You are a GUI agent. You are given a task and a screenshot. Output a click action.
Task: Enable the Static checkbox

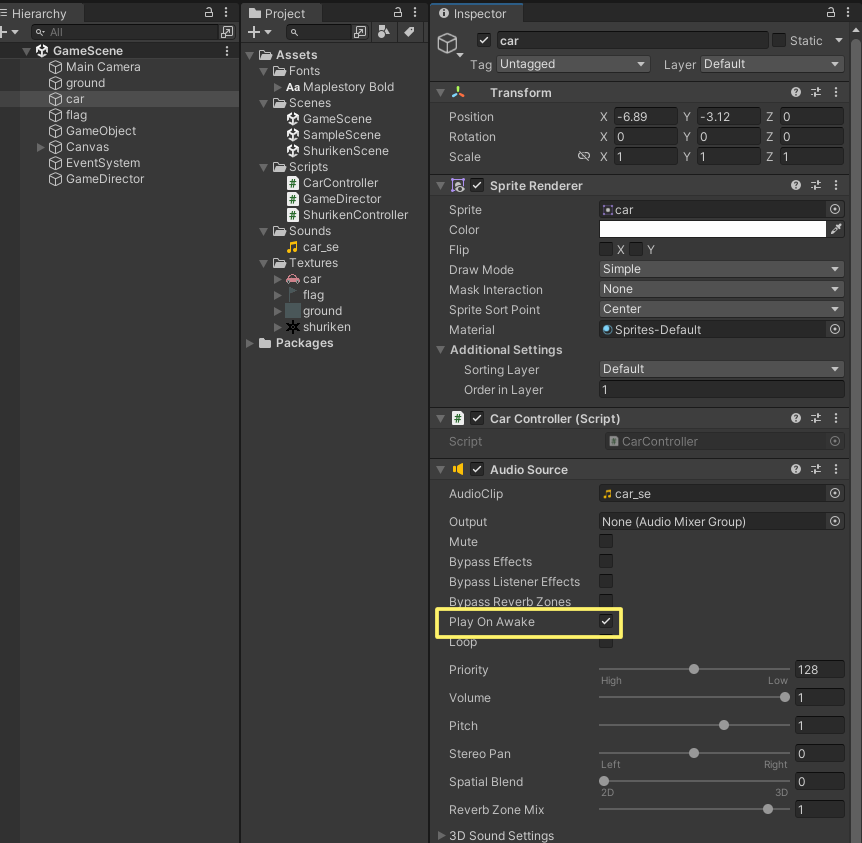(778, 40)
